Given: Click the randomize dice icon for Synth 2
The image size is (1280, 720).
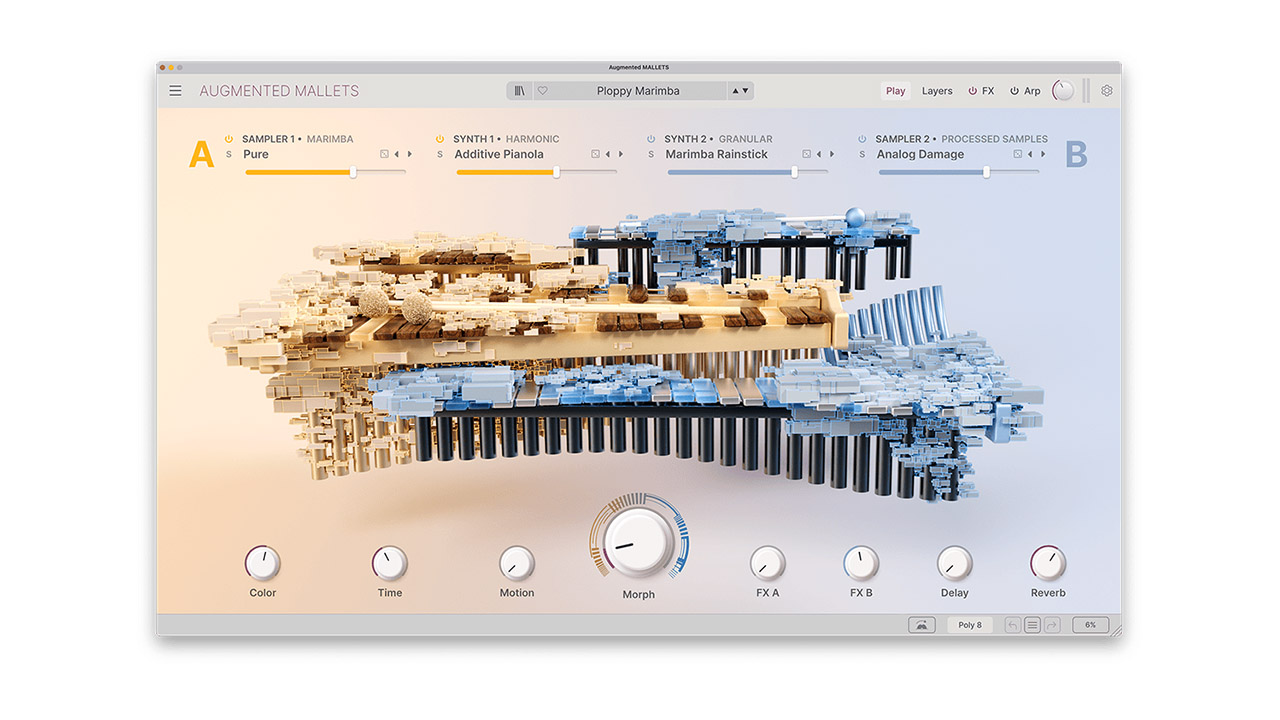Looking at the screenshot, I should coord(806,154).
